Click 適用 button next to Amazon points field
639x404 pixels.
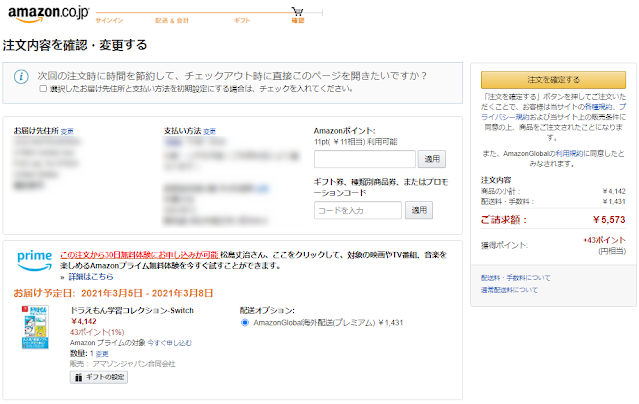coord(432,159)
